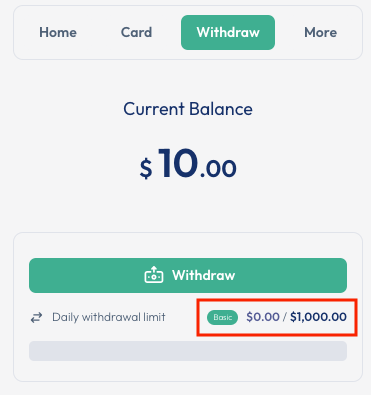Click the $1,000.00 limit amount
The width and height of the screenshot is (371, 395).
point(318,317)
